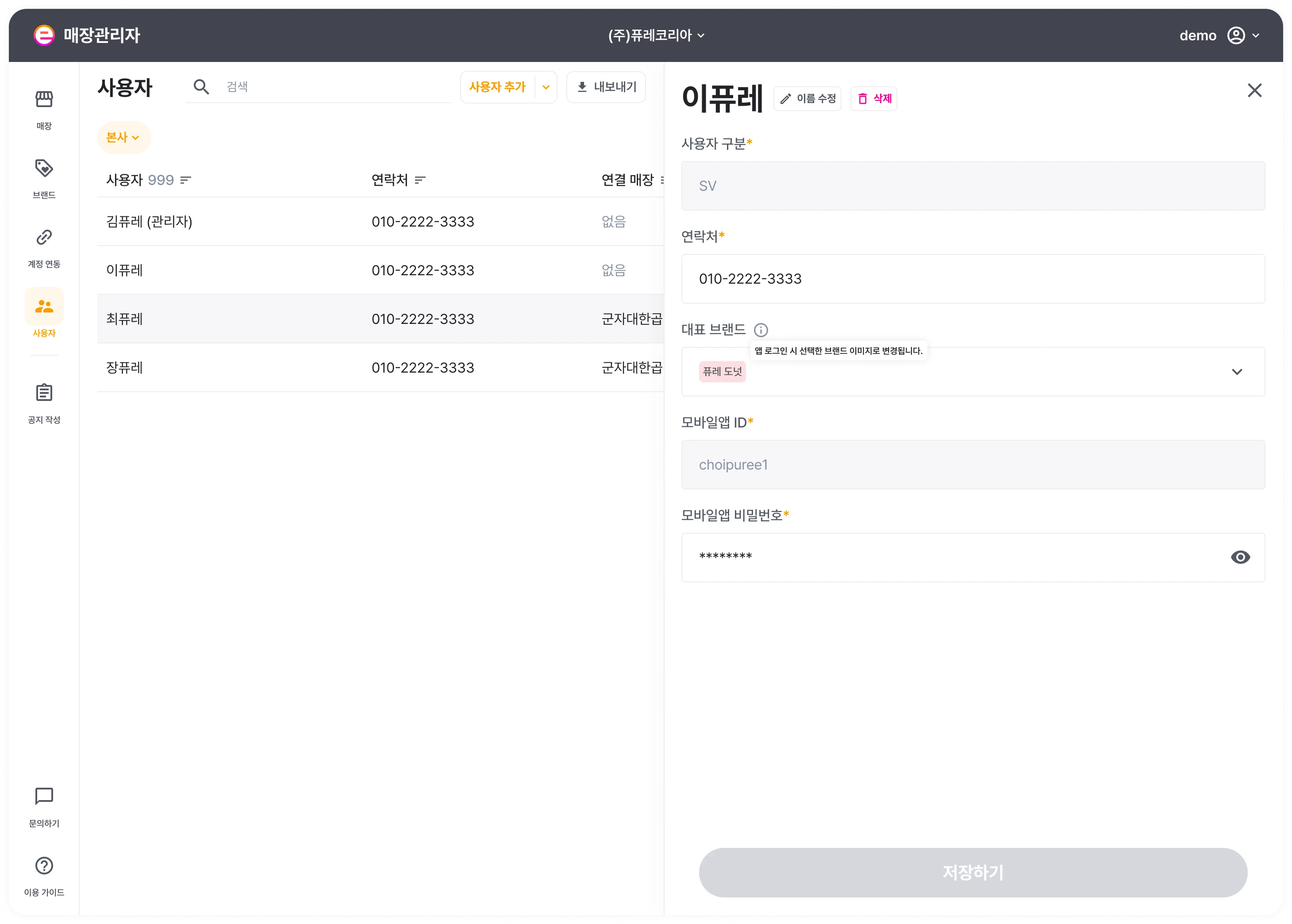Screen dimensions: 1292x924
Task: Select the 김퓨레 (관리자) row
Action: pos(380,222)
